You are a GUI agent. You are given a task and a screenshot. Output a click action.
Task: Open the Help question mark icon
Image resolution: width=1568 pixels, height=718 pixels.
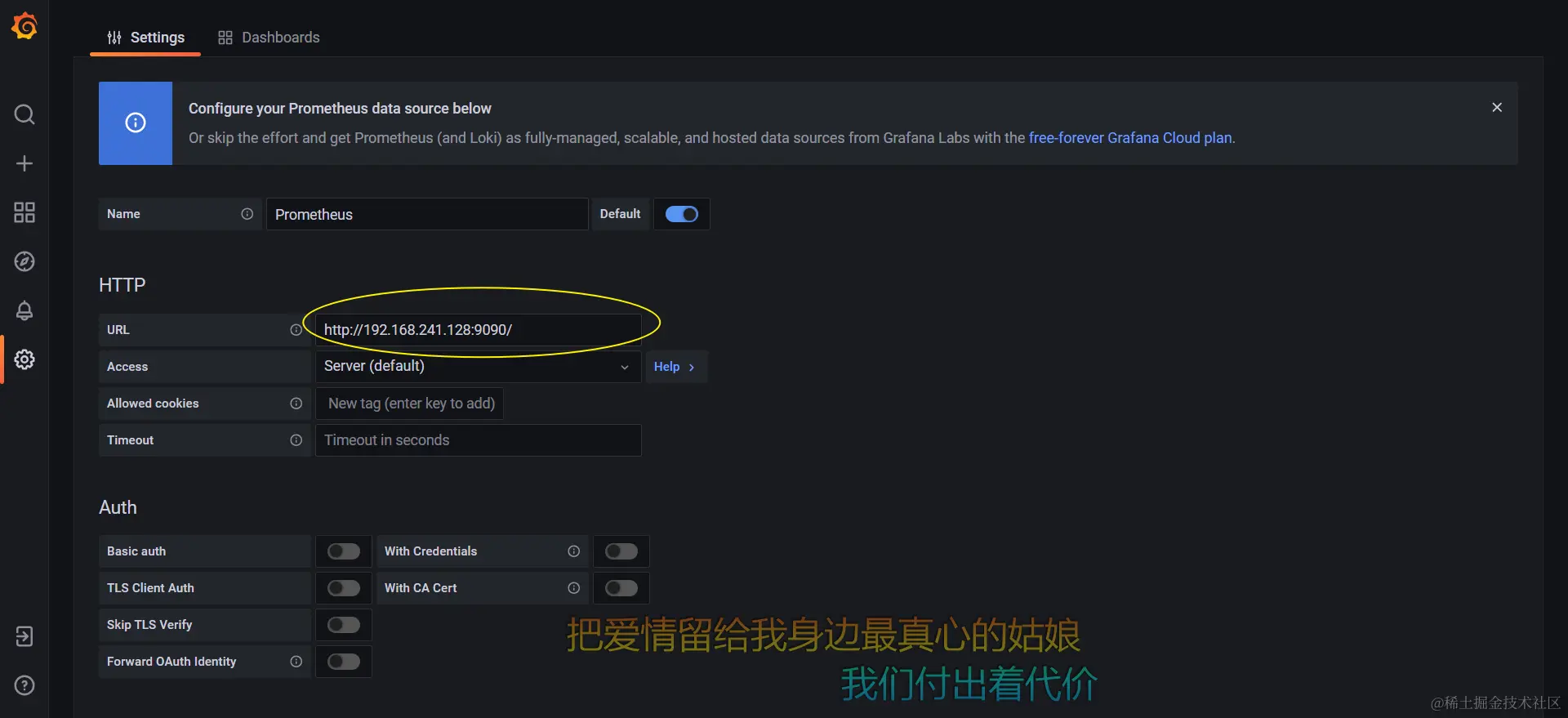pyautogui.click(x=24, y=685)
